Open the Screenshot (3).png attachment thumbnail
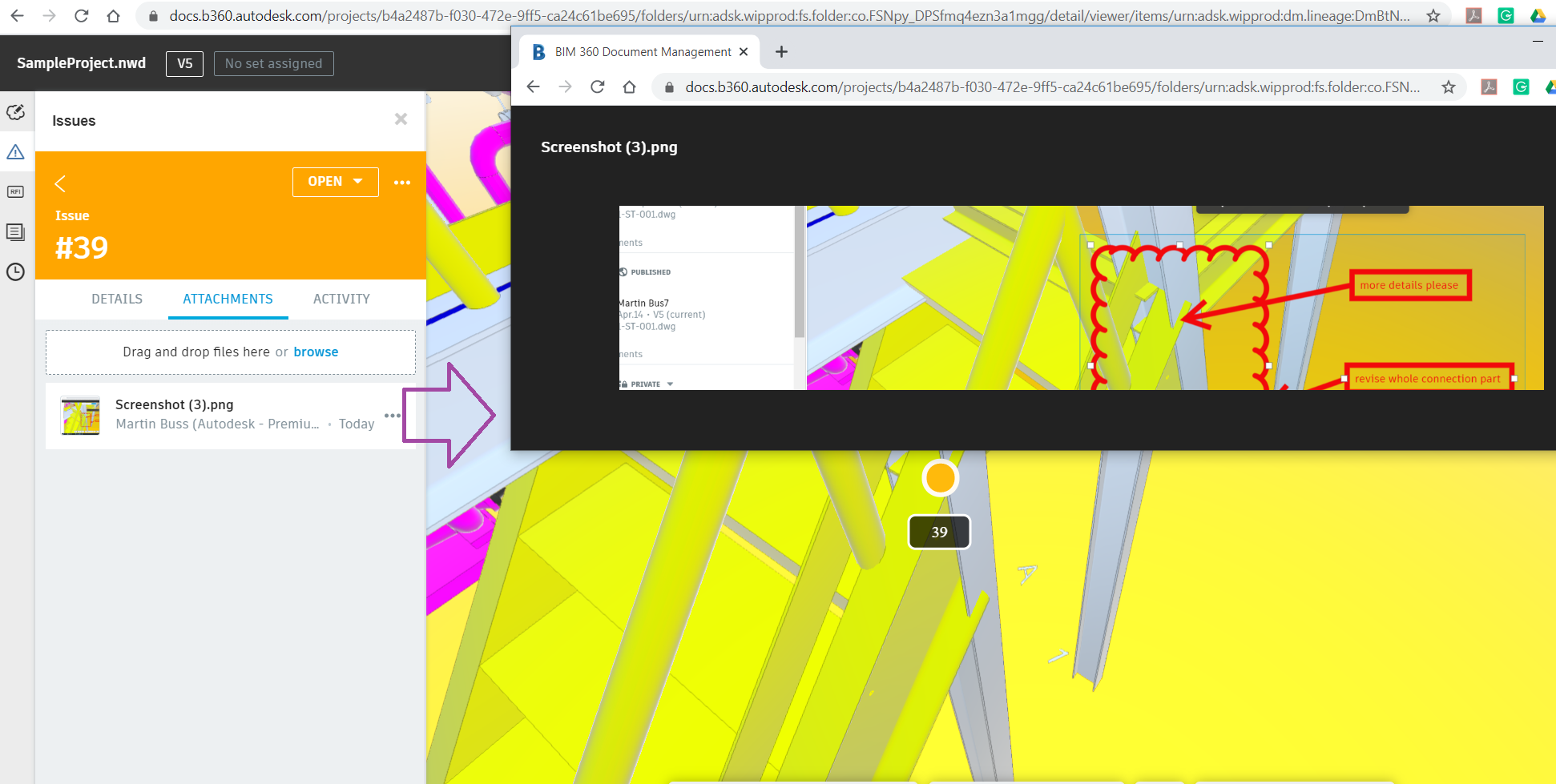This screenshot has height=784, width=1556. [x=79, y=416]
